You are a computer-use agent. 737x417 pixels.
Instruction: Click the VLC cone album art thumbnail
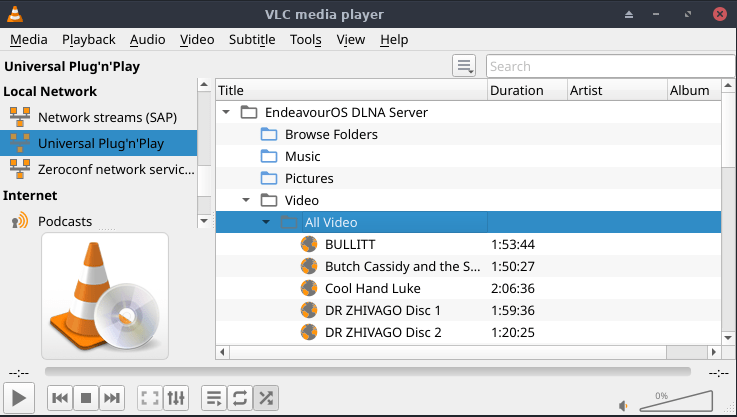105,296
